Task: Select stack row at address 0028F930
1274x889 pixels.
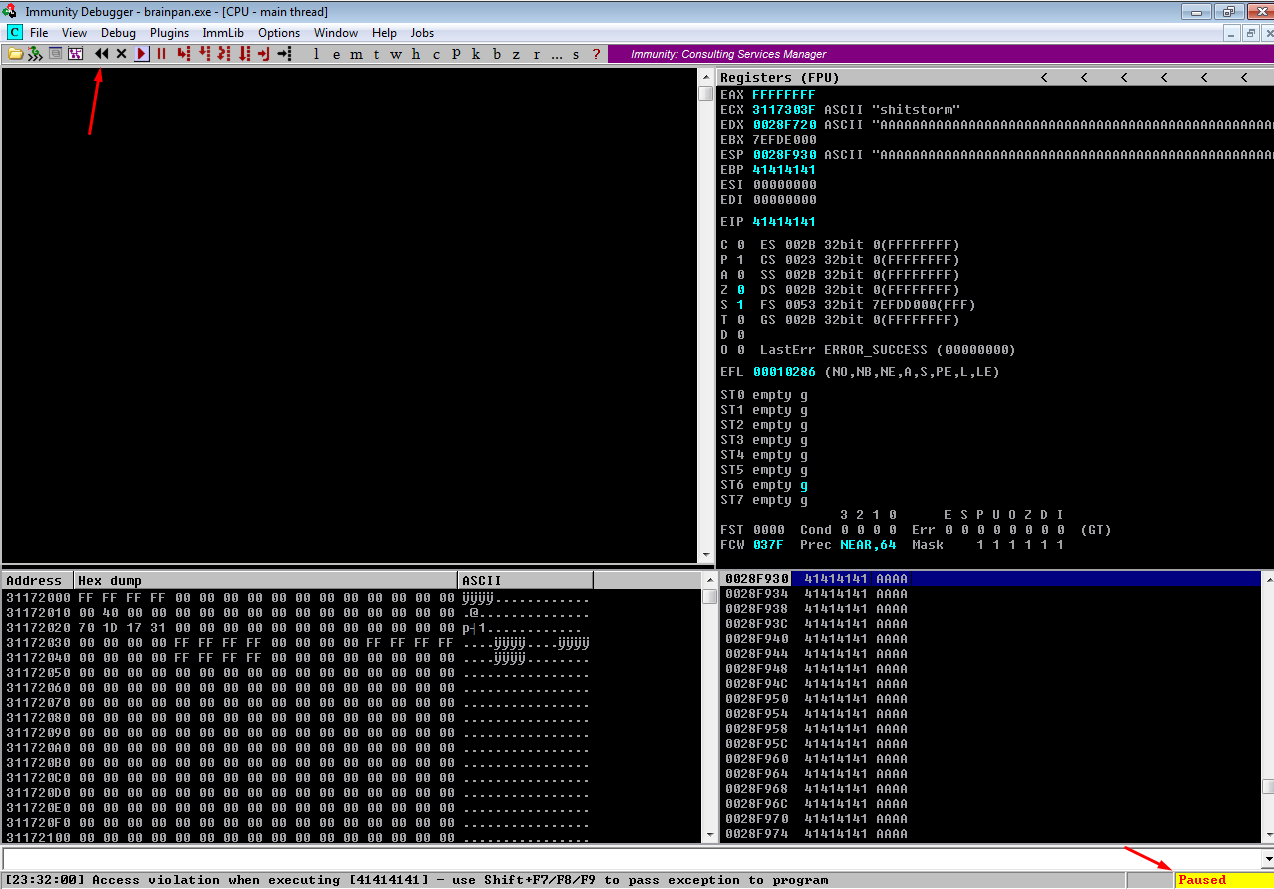Action: (990, 579)
